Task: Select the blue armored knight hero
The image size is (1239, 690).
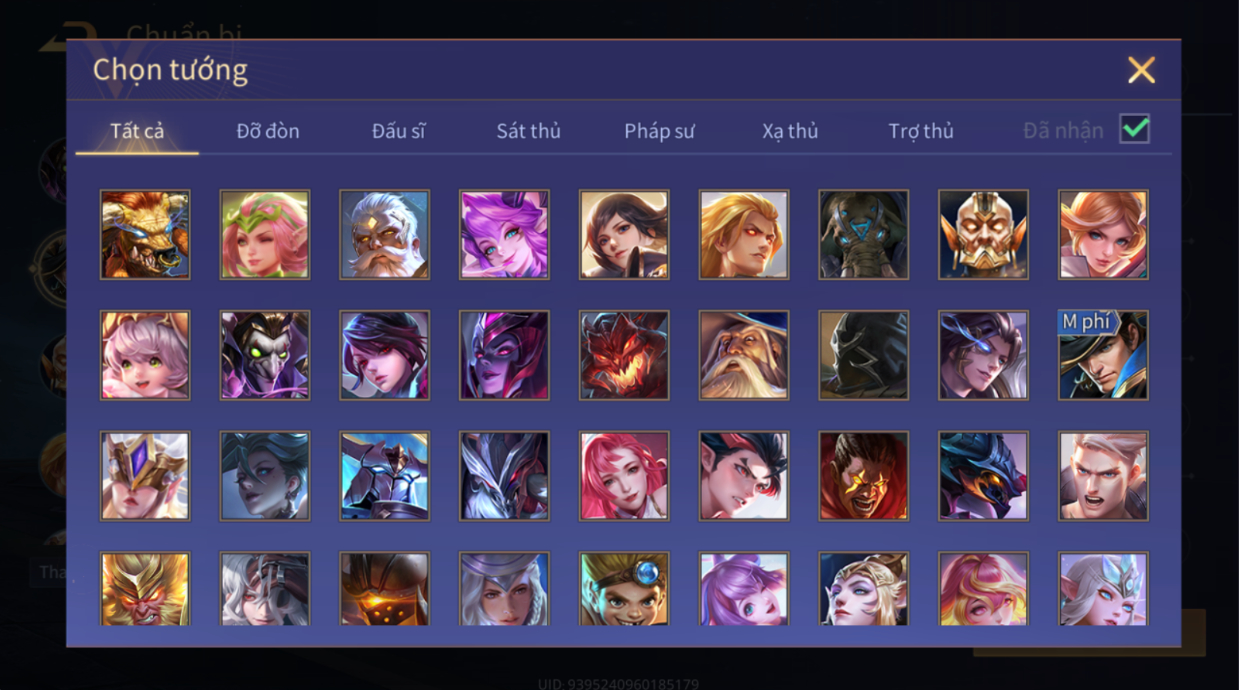Action: click(x=384, y=476)
